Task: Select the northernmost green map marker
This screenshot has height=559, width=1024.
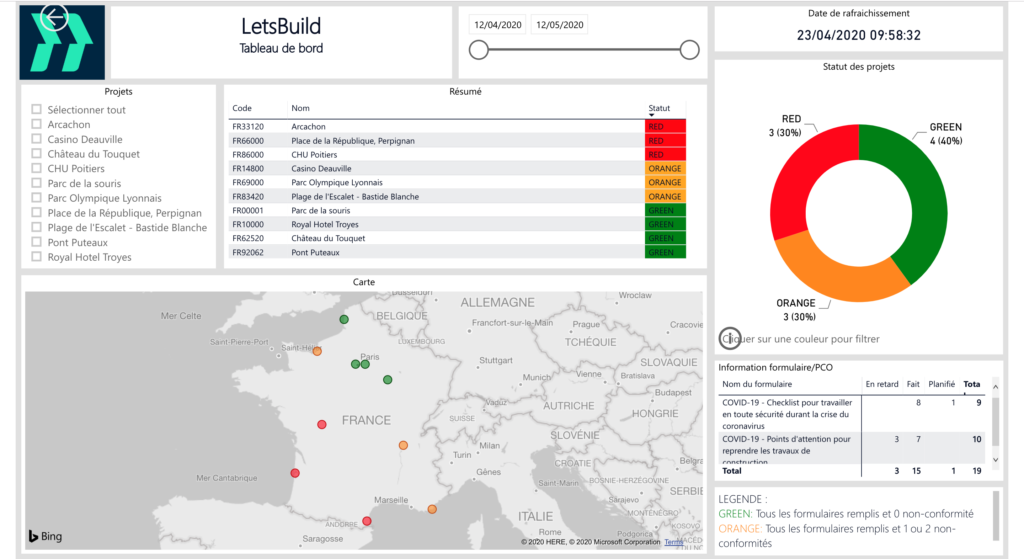Action: [x=344, y=319]
